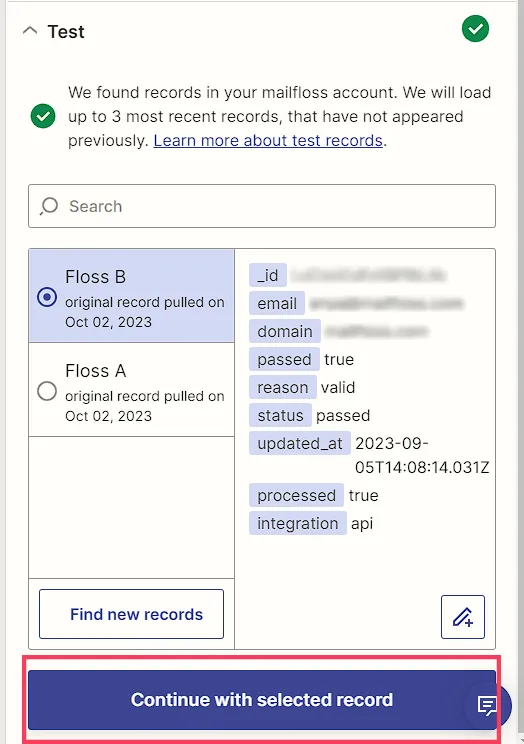524x744 pixels.
Task: Select the Floss A radio button
Action: pyautogui.click(x=47, y=391)
